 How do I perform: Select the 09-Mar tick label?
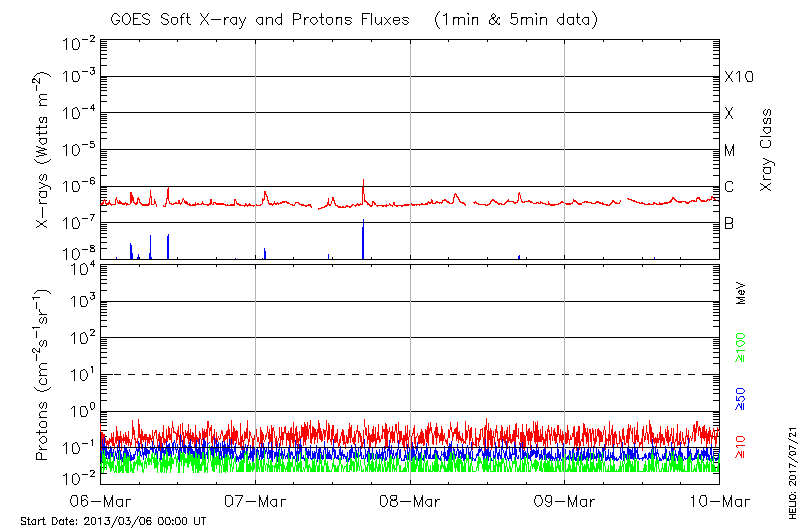click(x=565, y=501)
